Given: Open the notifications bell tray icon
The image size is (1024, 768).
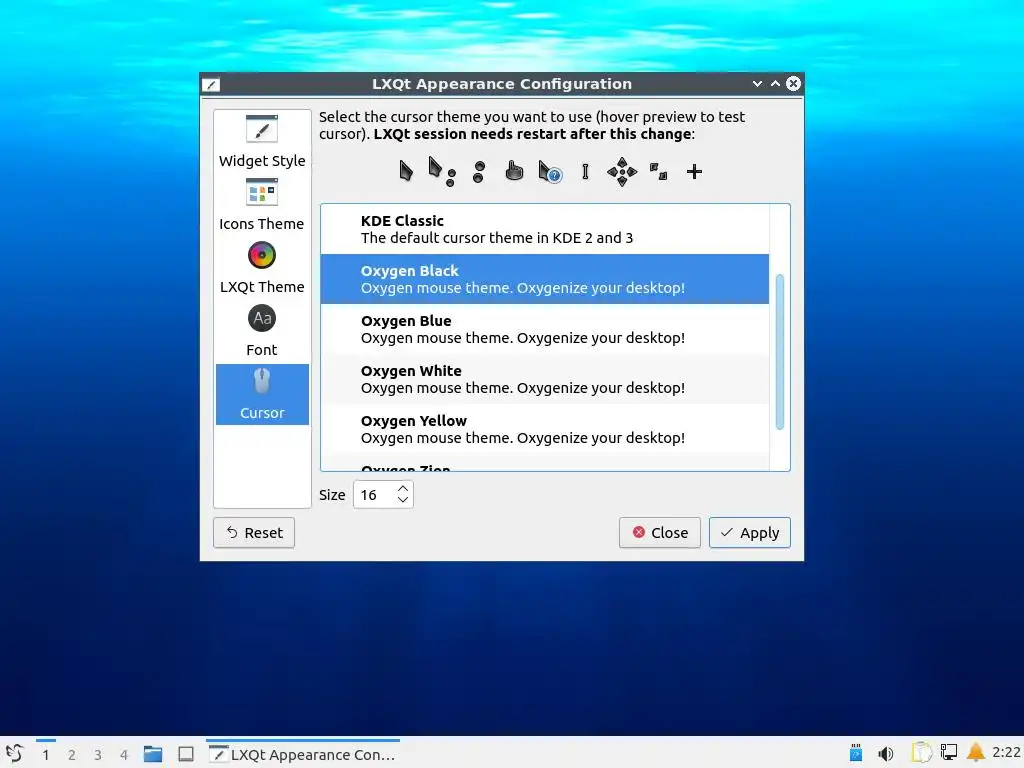Looking at the screenshot, I should pyautogui.click(x=976, y=752).
